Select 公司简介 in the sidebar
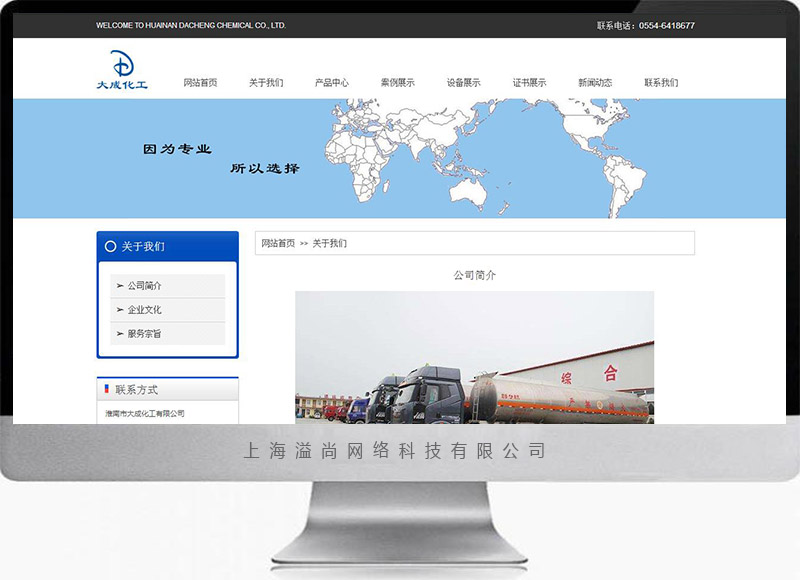The width and height of the screenshot is (800, 580). coord(145,286)
